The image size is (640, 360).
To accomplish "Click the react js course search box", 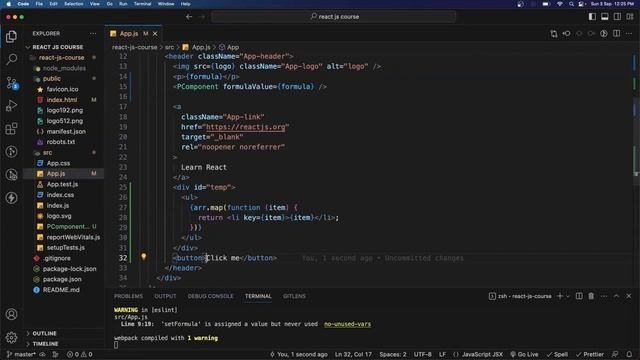I will tap(334, 17).
